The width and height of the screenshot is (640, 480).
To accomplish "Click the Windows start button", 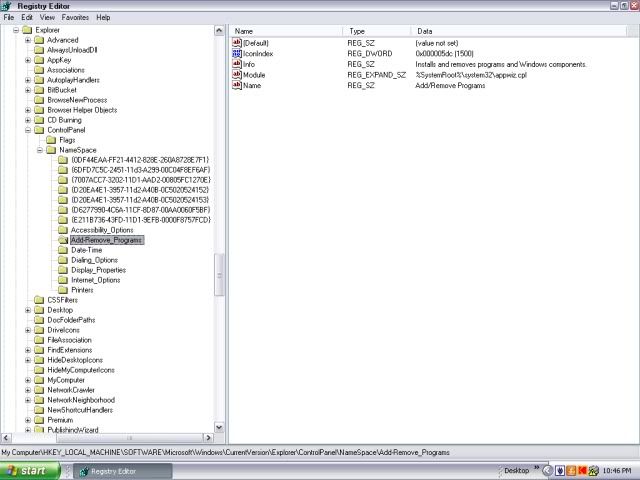I will tap(30, 471).
